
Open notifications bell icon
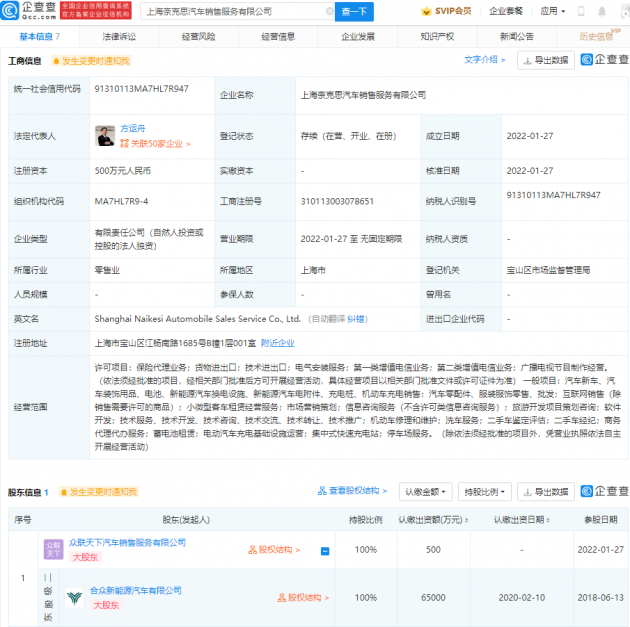click(602, 11)
